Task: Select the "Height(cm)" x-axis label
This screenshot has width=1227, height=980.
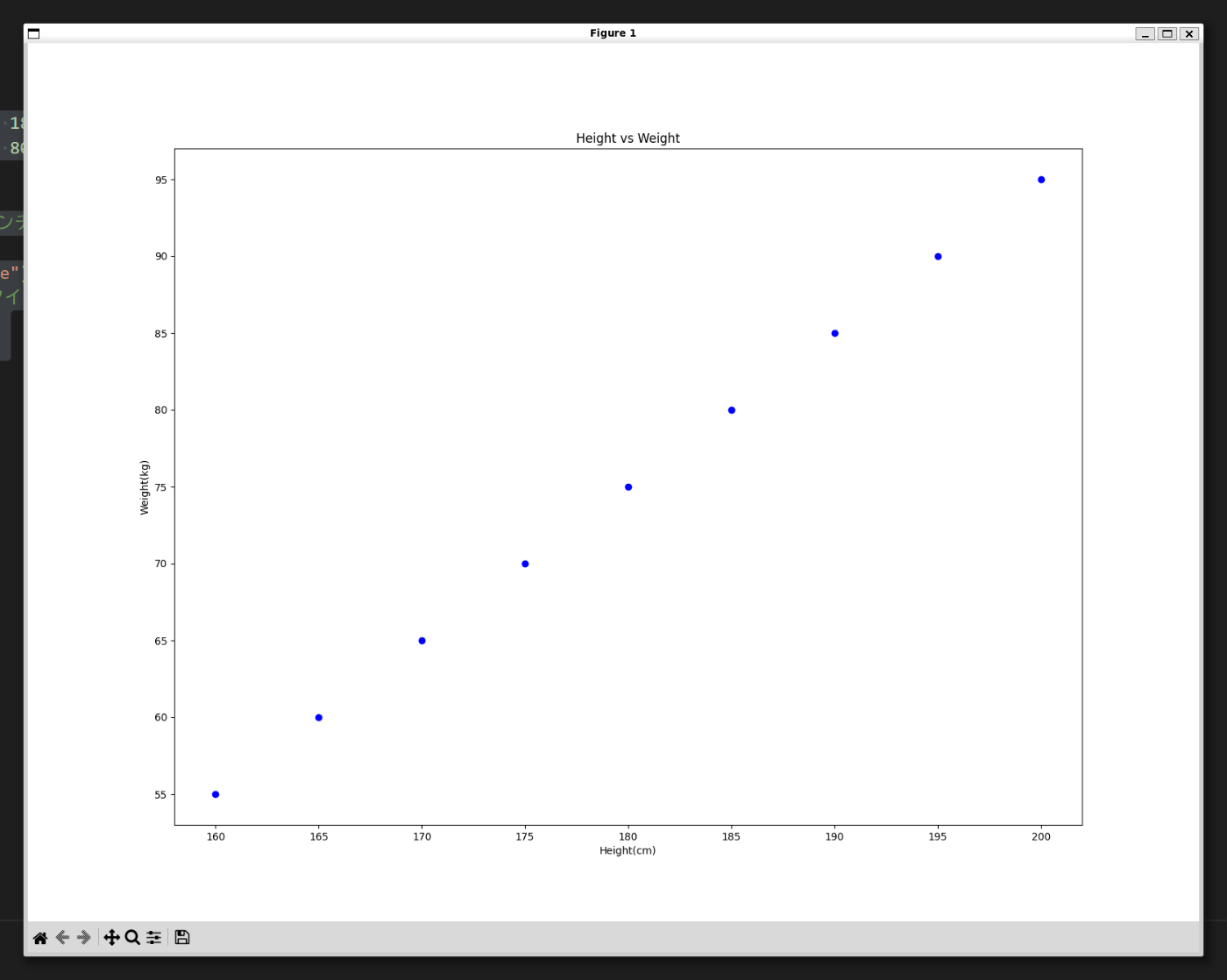Action: coord(628,850)
